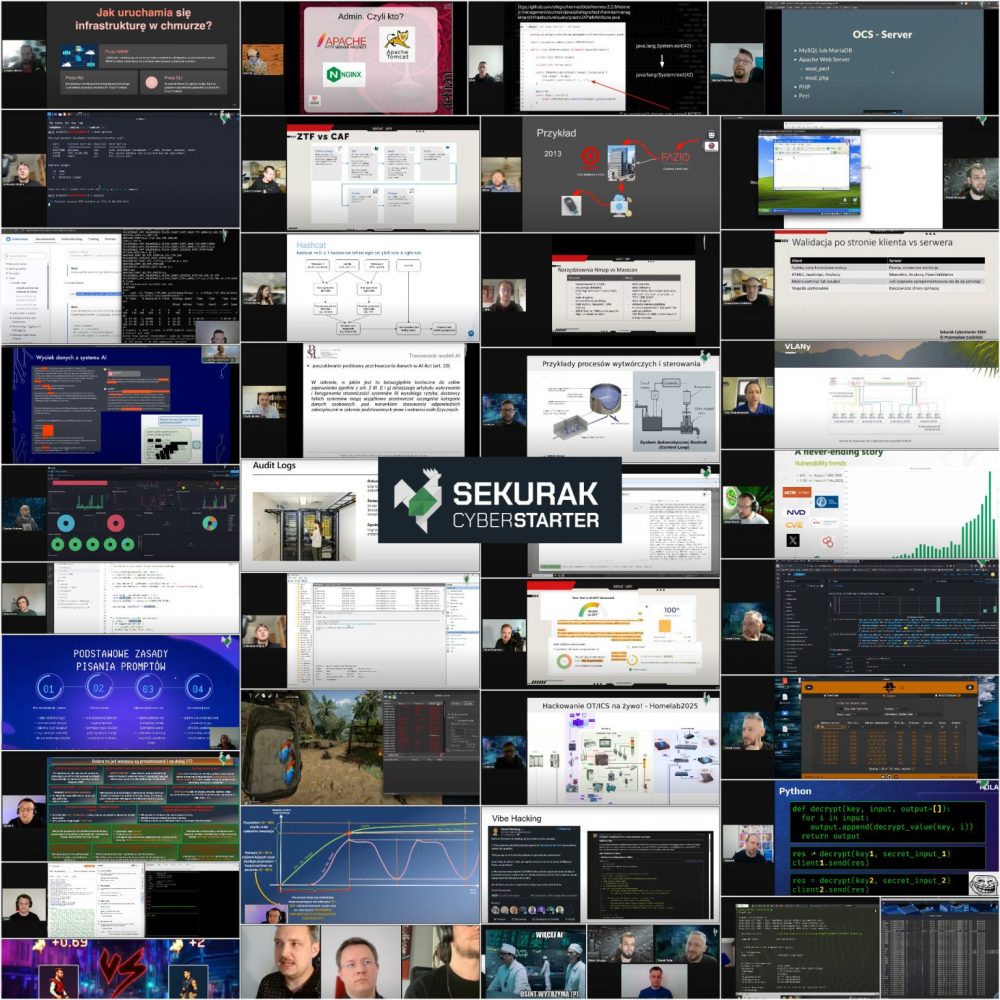Click the 'Vulnerability trends' subtitle
Screen dimensions: 1000x1000
coord(820,463)
